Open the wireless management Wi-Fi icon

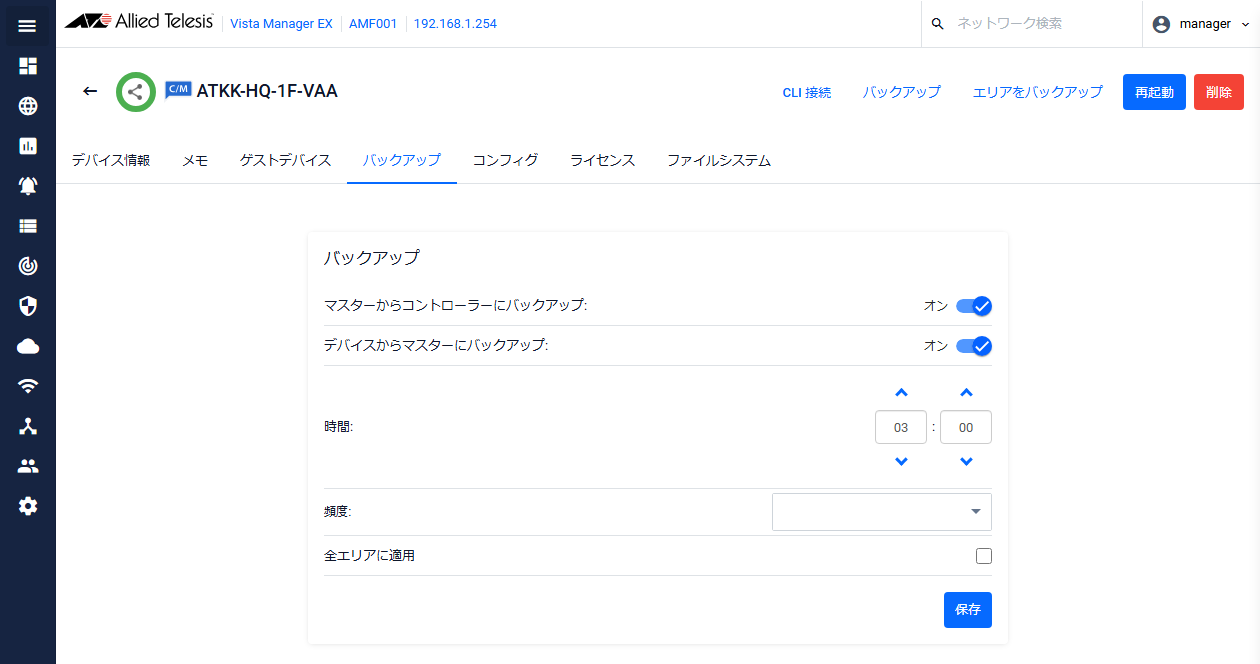(x=27, y=385)
